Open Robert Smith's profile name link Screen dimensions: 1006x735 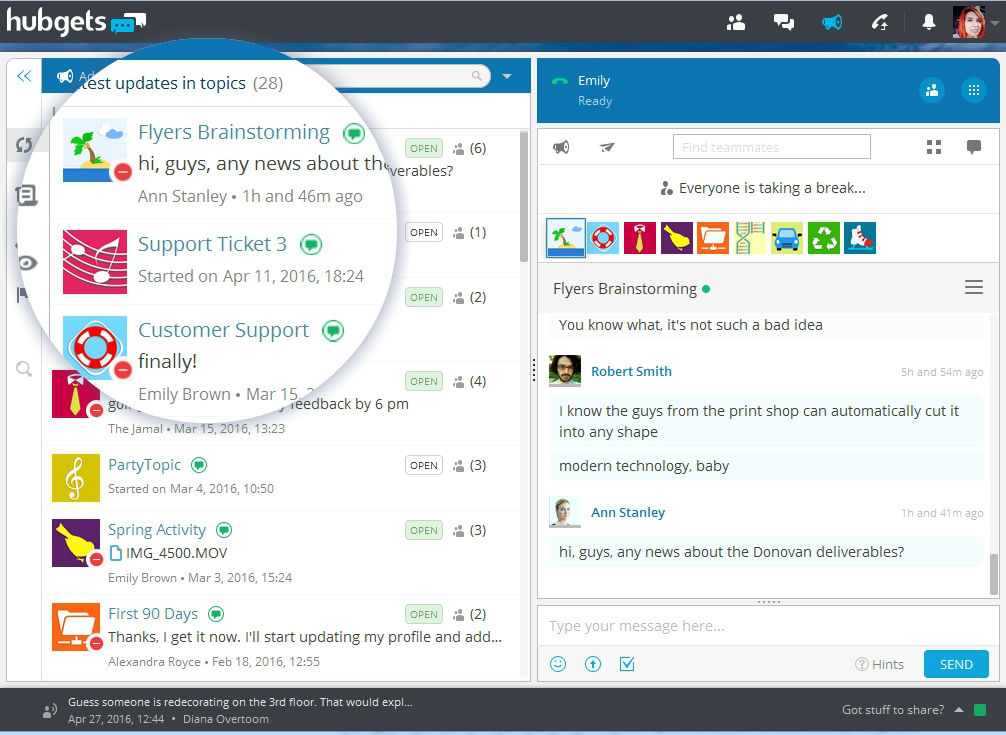[631, 371]
